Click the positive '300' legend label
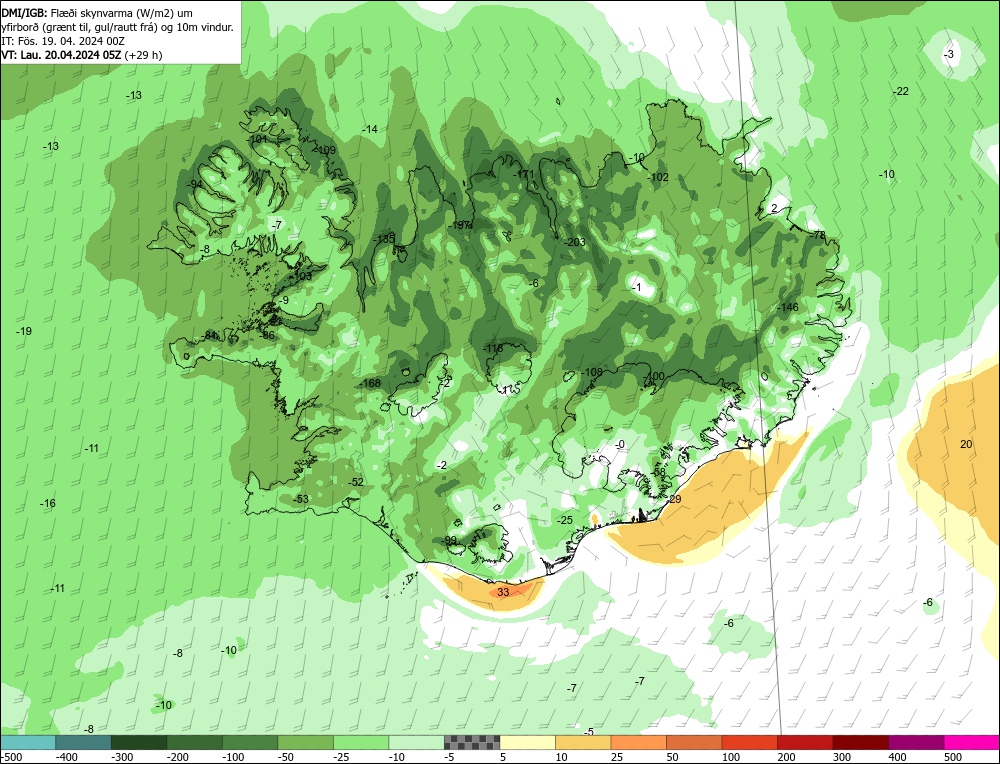1000x764 pixels. point(842,757)
